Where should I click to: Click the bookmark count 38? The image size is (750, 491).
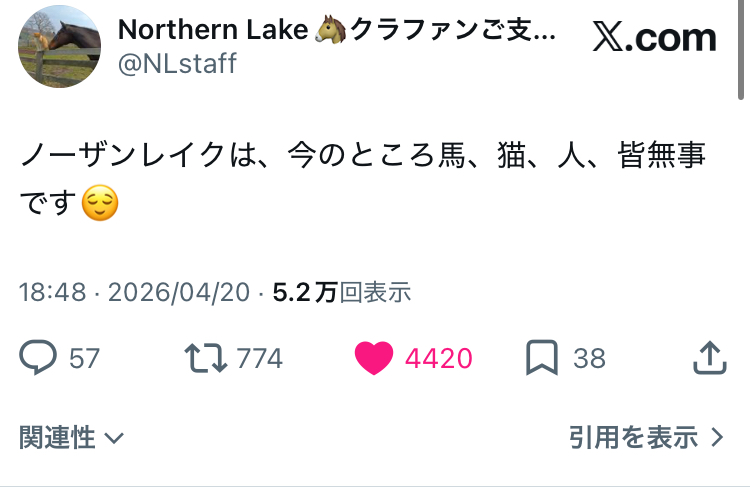tap(589, 358)
